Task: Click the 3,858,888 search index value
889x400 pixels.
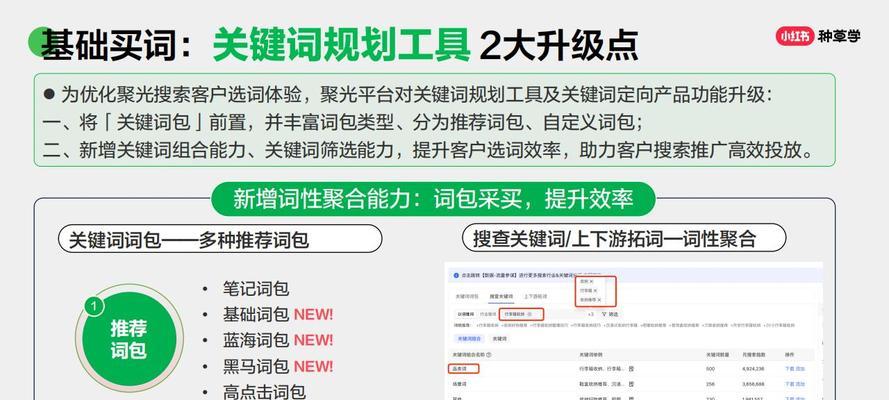Action: point(753,384)
